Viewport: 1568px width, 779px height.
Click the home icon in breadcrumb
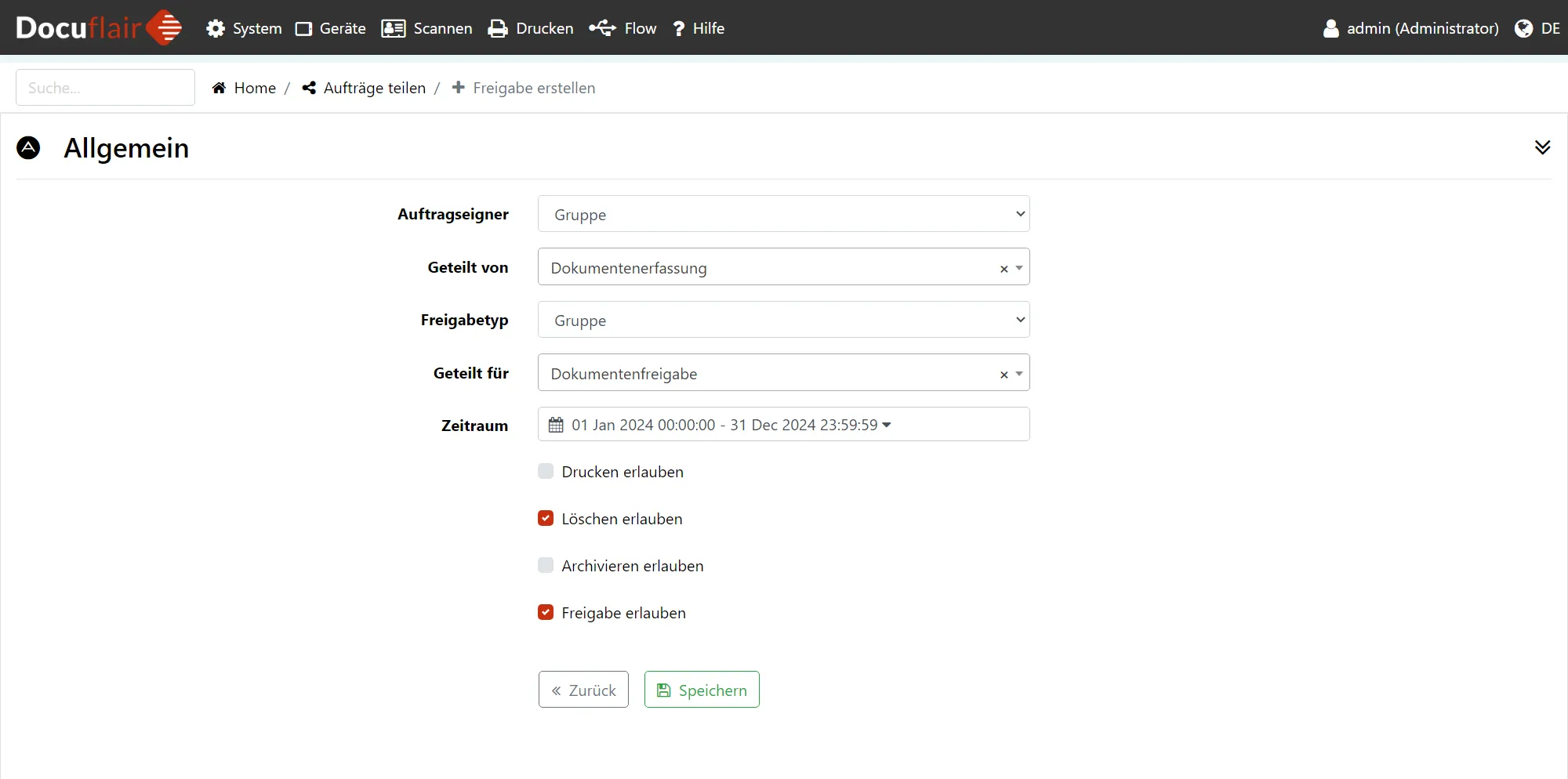click(219, 88)
